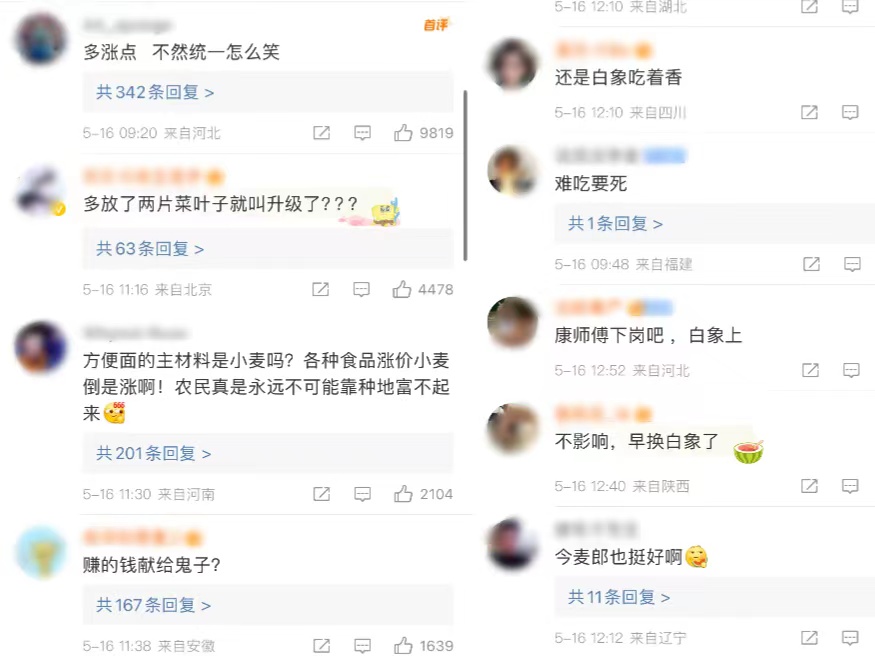Open 共11条回复 under 今麦郎 comment
875x656 pixels.
pos(619,597)
